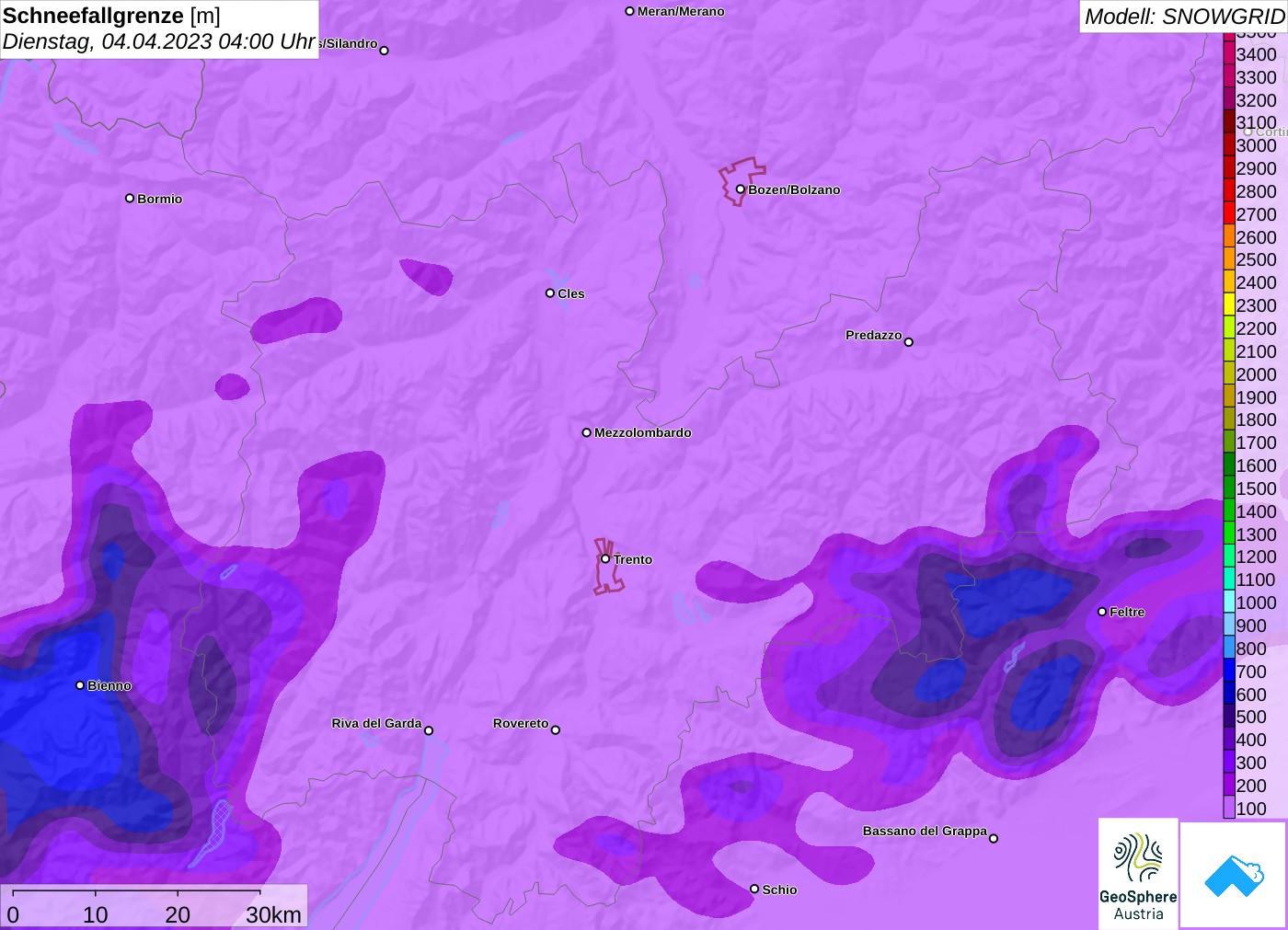Click the 30km scale bar label
1288x930 pixels.
click(x=273, y=914)
